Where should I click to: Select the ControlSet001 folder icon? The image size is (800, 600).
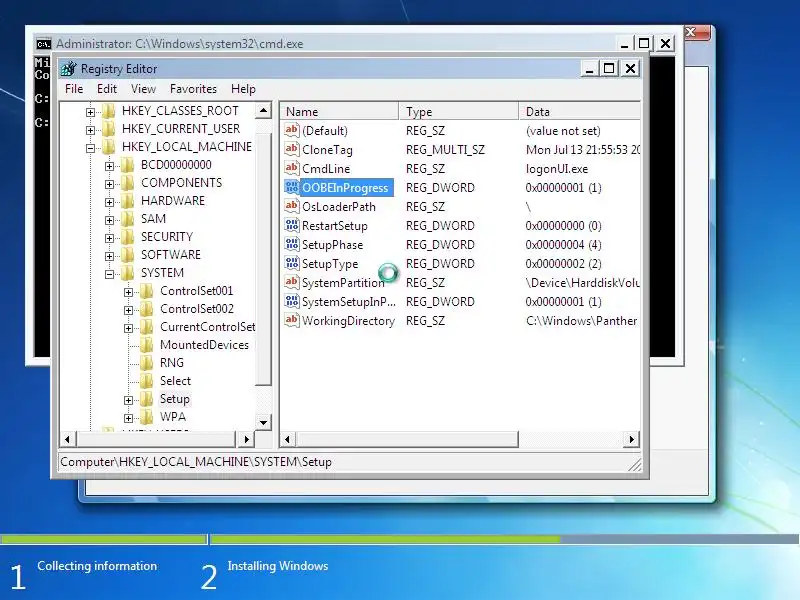point(146,291)
